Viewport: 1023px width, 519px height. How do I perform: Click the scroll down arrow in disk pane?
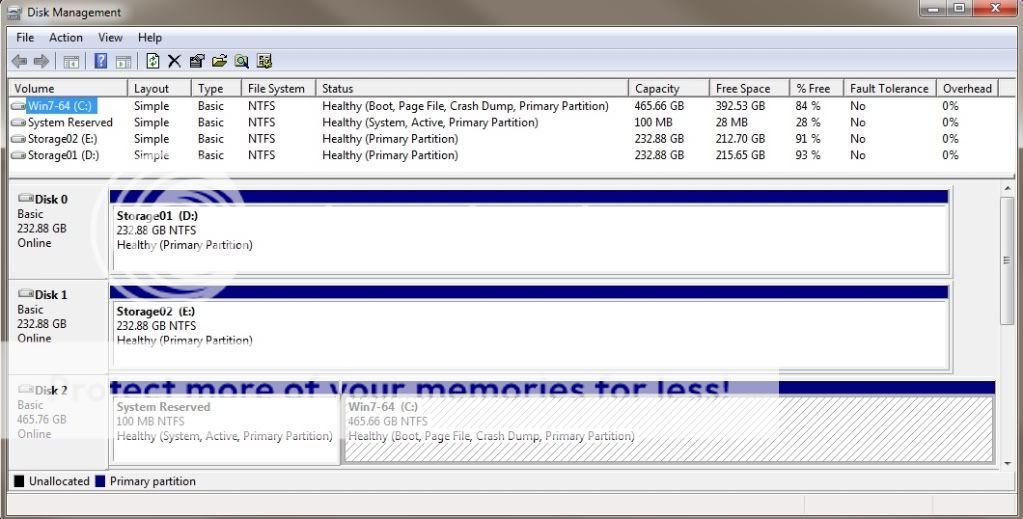click(1007, 462)
